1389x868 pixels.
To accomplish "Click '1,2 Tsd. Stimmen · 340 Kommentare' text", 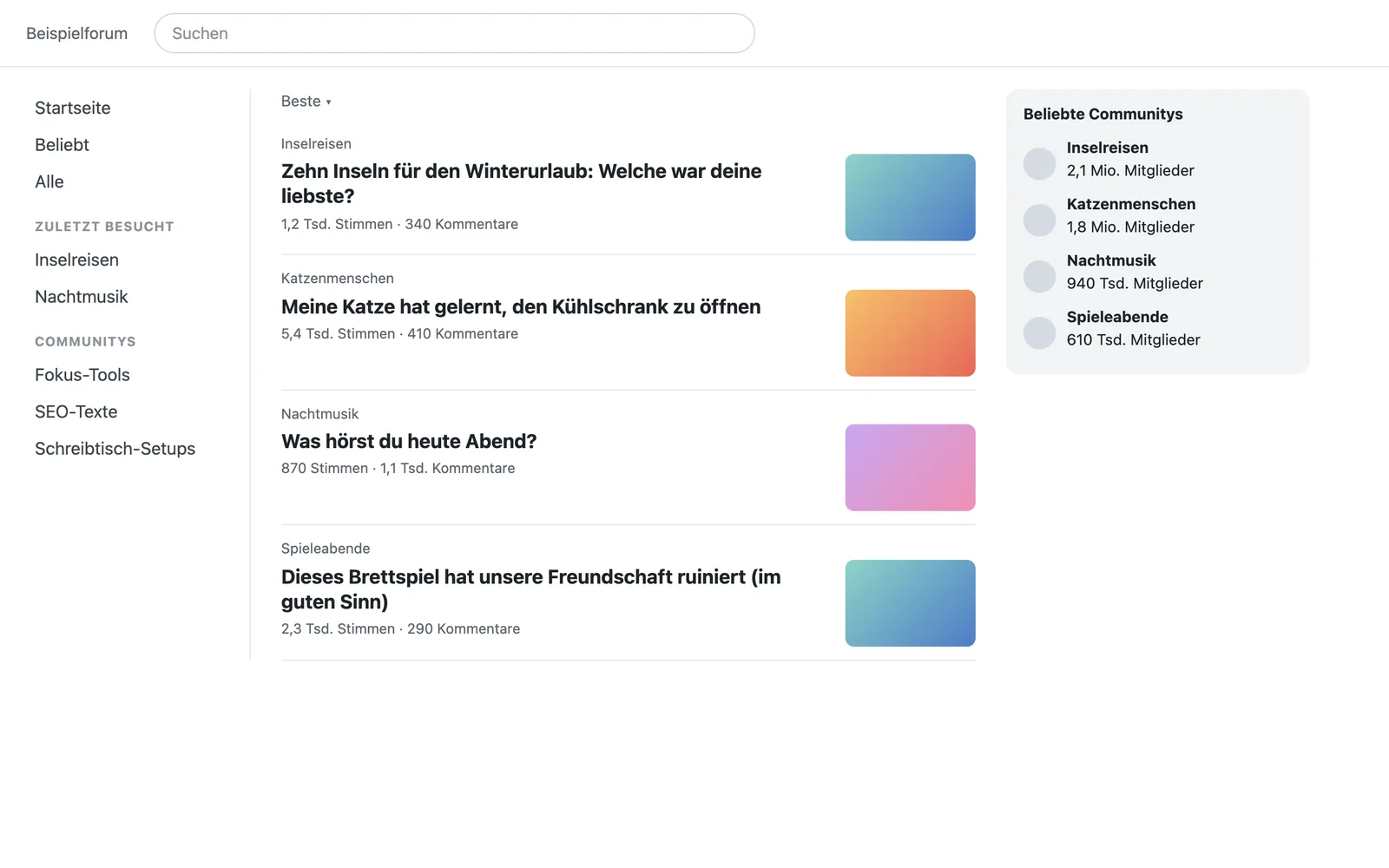I will coord(399,224).
